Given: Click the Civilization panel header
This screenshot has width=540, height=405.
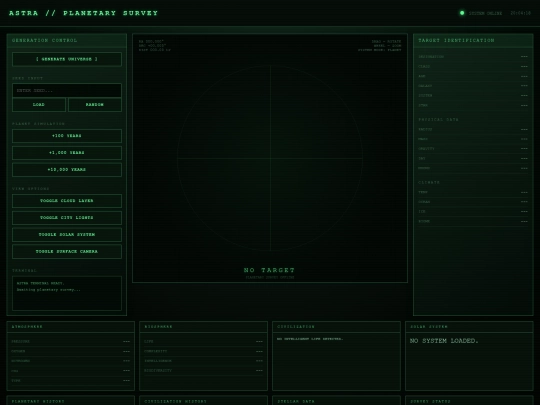Looking at the screenshot, I should 336,326.
